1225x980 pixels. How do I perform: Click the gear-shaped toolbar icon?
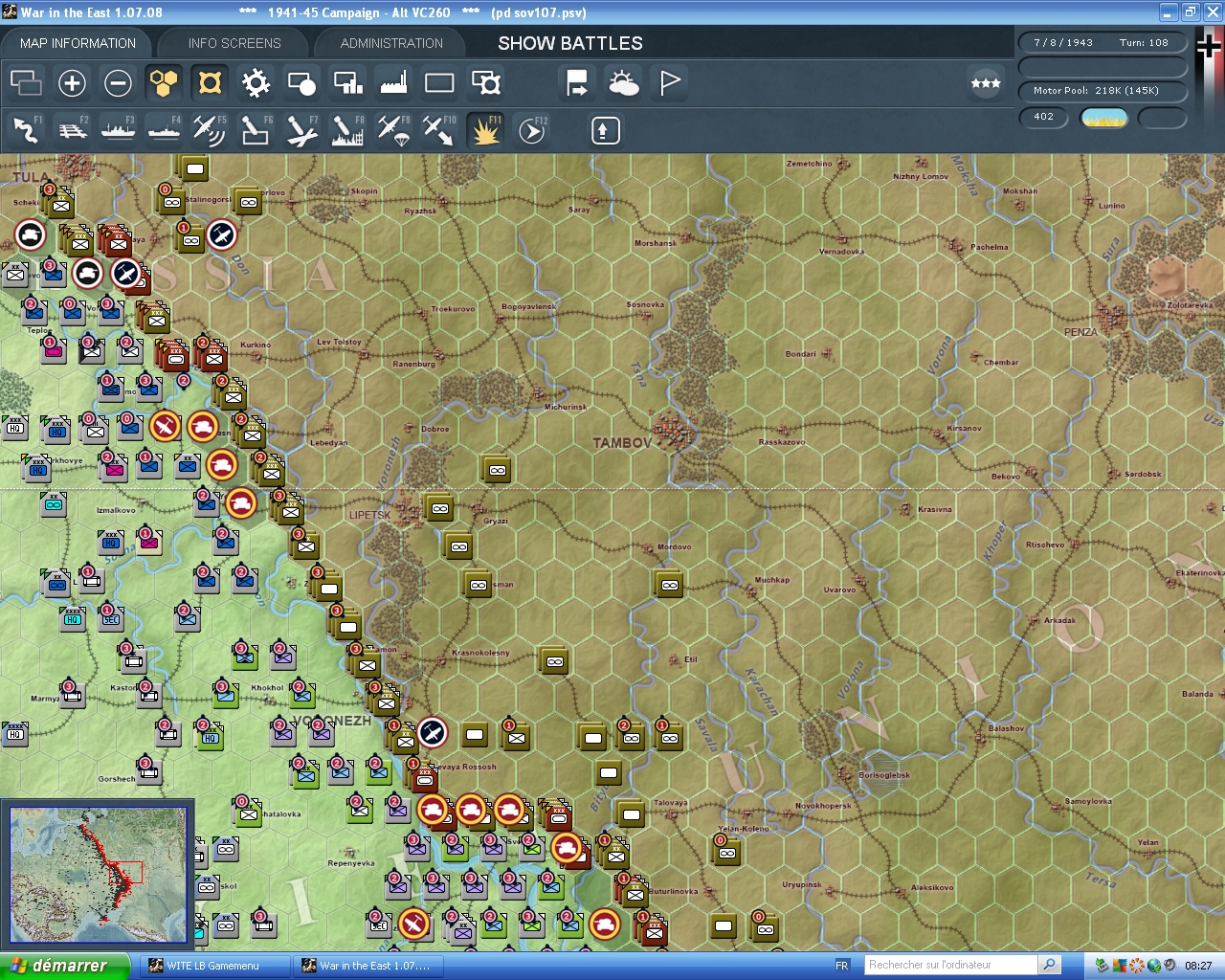(256, 83)
